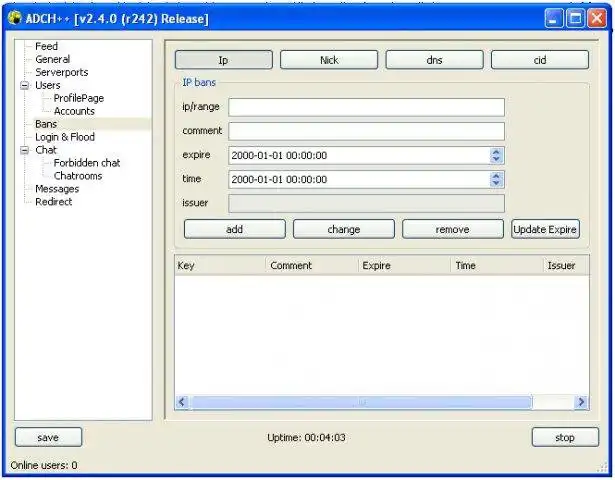Select the Chat tree item
Image resolution: width=615 pixels, height=480 pixels.
[46, 150]
